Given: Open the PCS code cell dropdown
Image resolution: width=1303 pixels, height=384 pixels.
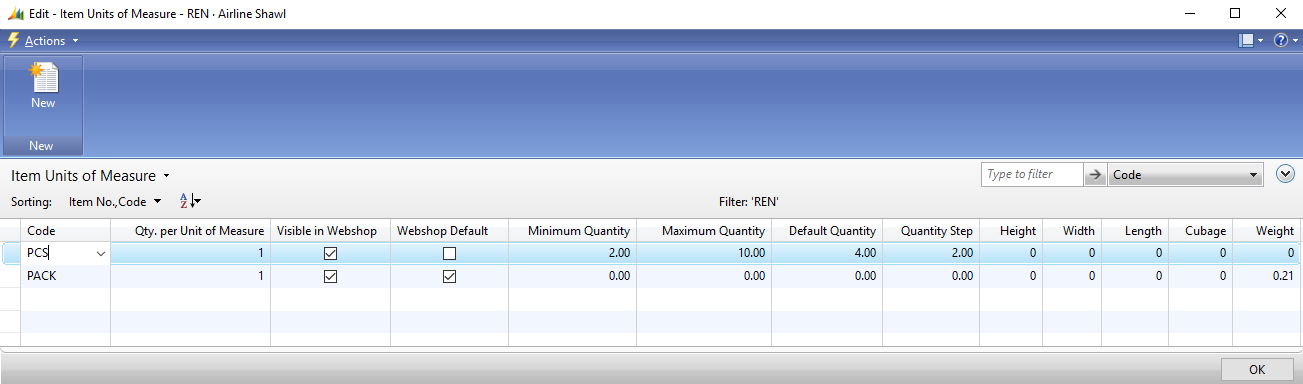Looking at the screenshot, I should (x=100, y=254).
